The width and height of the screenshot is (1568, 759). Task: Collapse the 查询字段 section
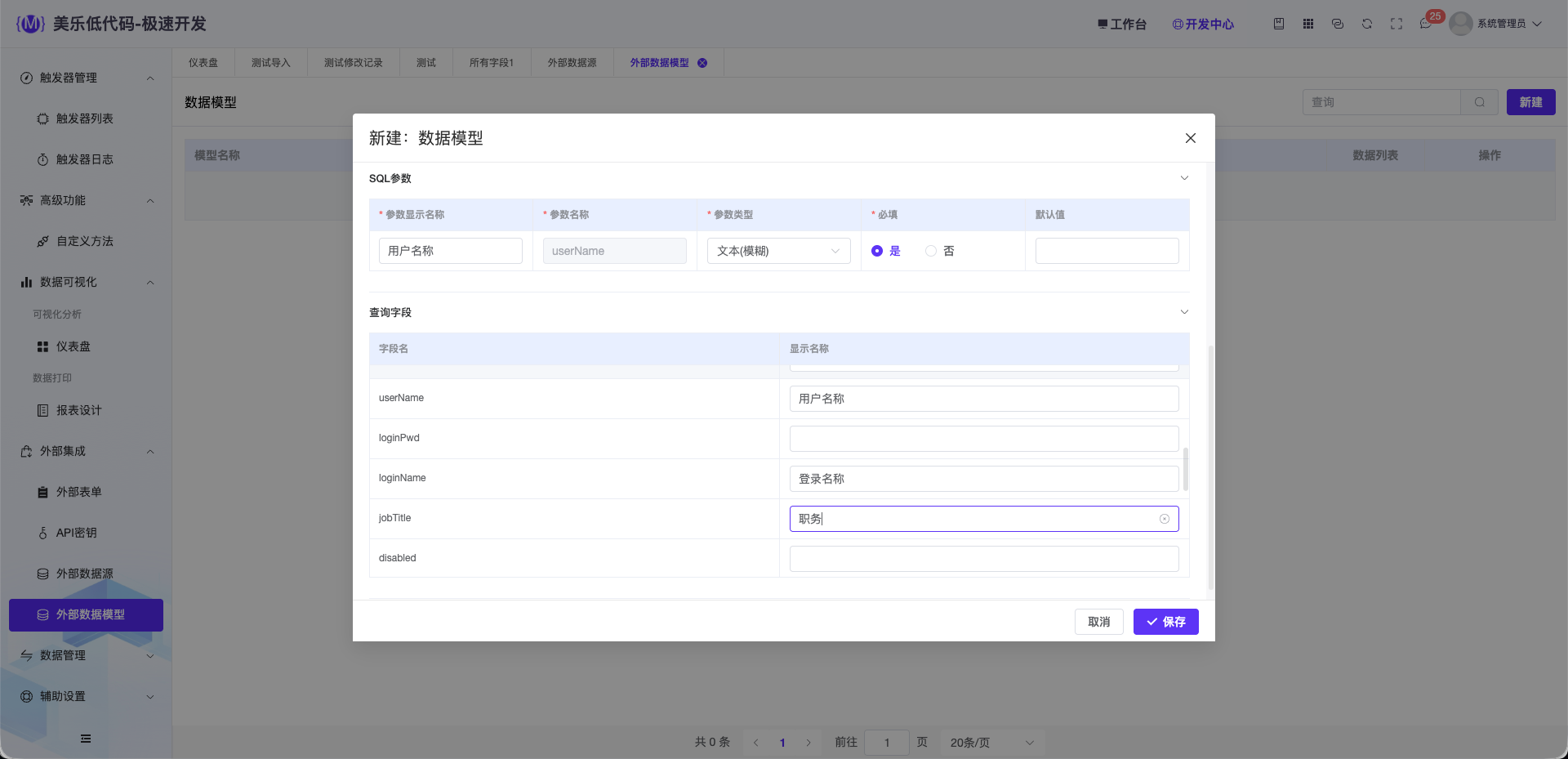[1184, 312]
